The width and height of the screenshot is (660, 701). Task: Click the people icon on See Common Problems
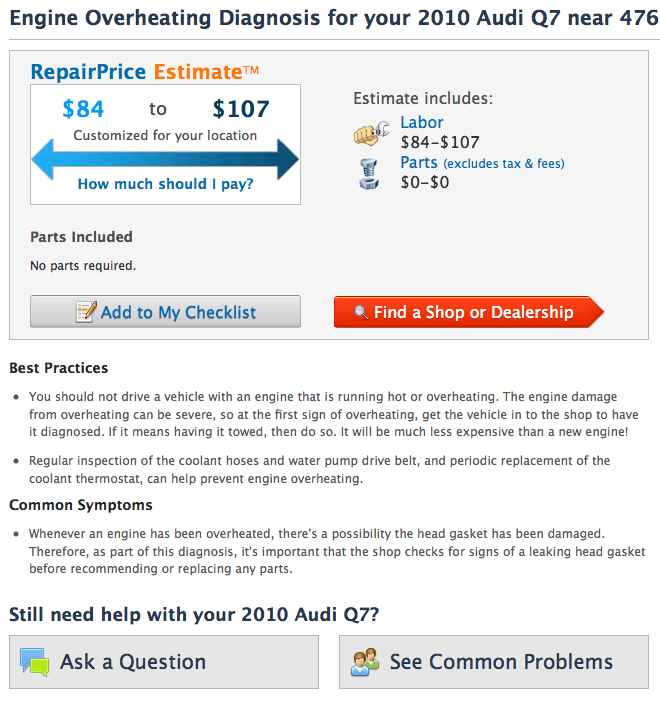[x=365, y=662]
